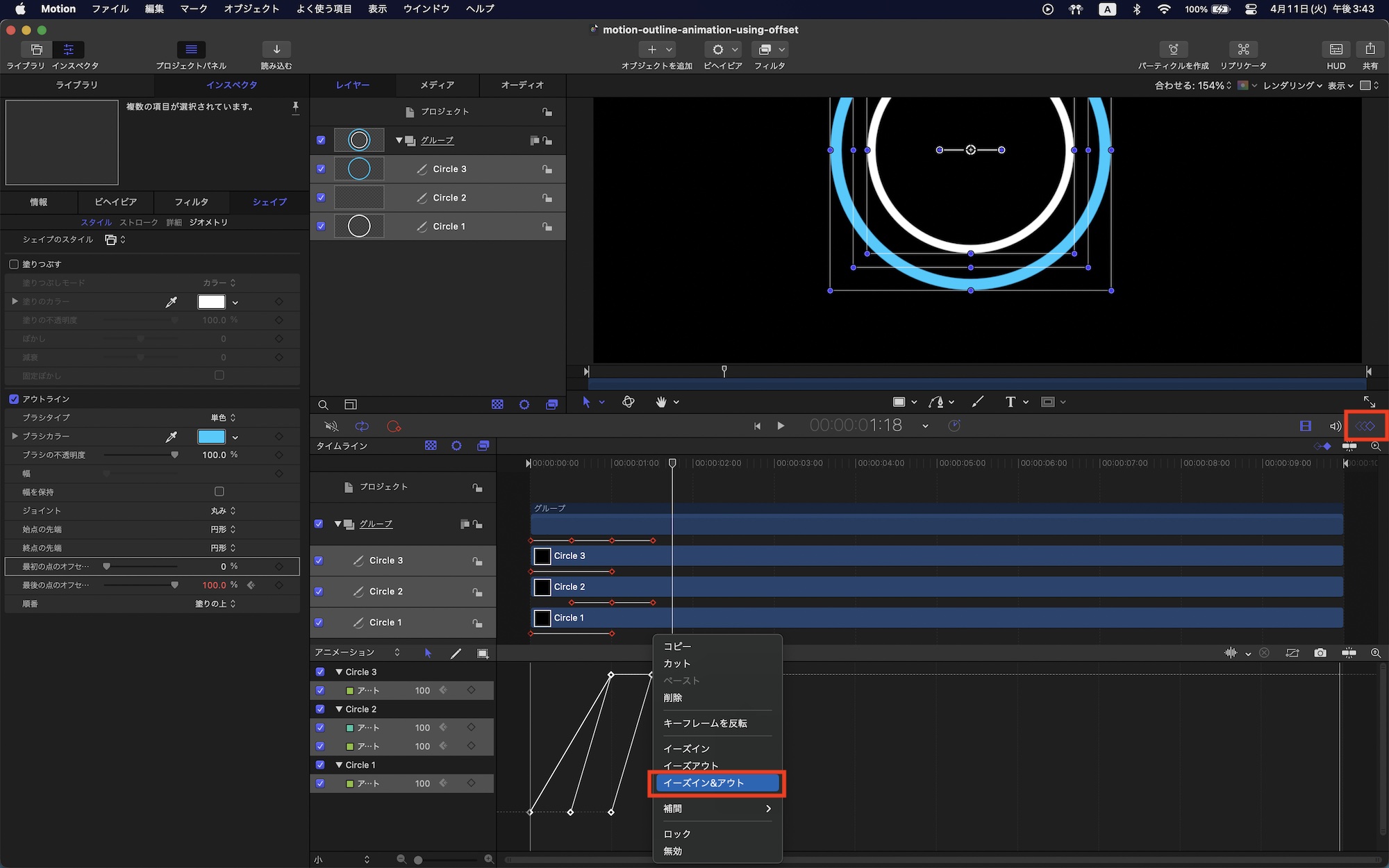The width and height of the screenshot is (1389, 868).
Task: Click the HUD toolbar icon
Action: tap(1336, 49)
